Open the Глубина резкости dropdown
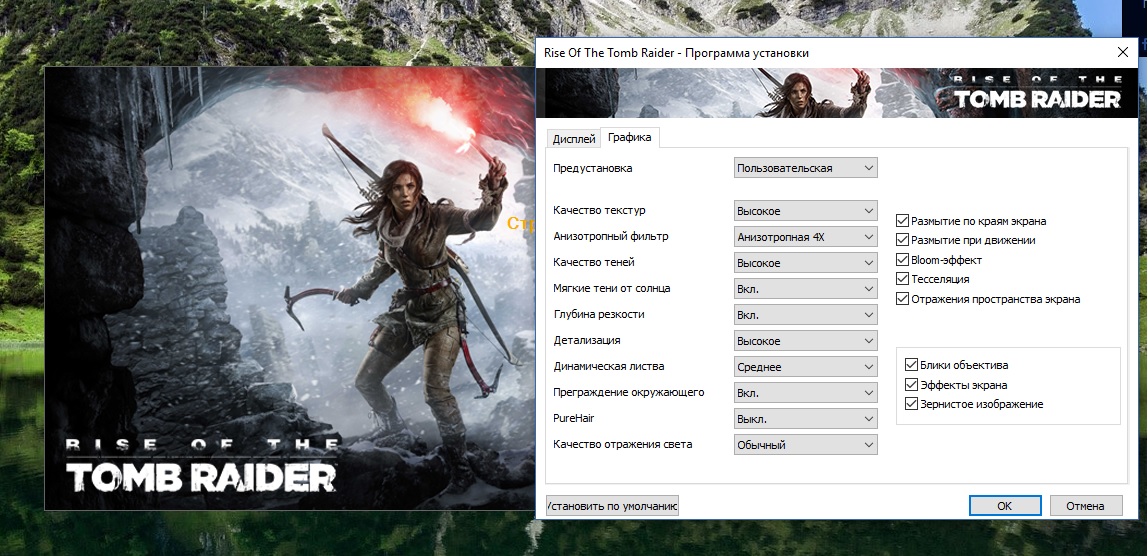Viewport: 1148px width, 556px height. (805, 315)
